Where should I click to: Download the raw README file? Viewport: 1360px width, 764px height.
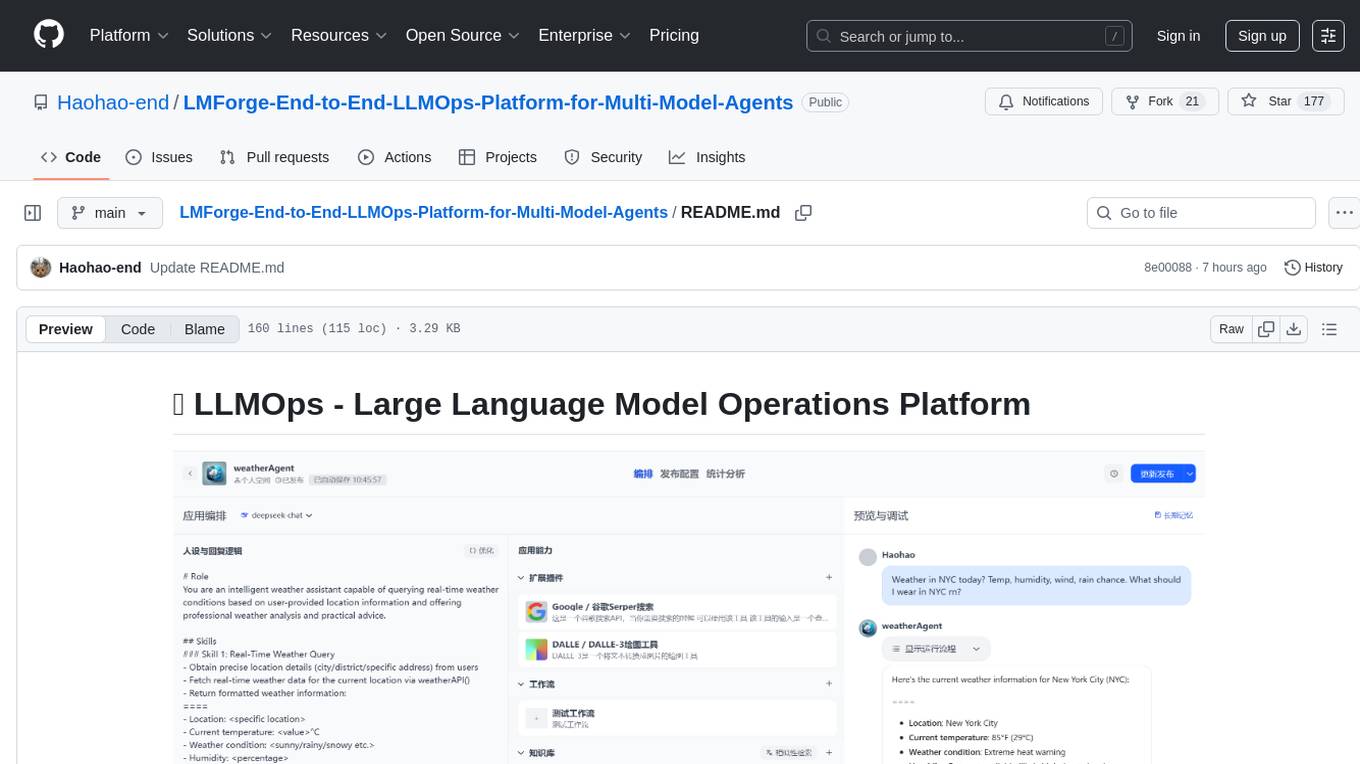1293,329
